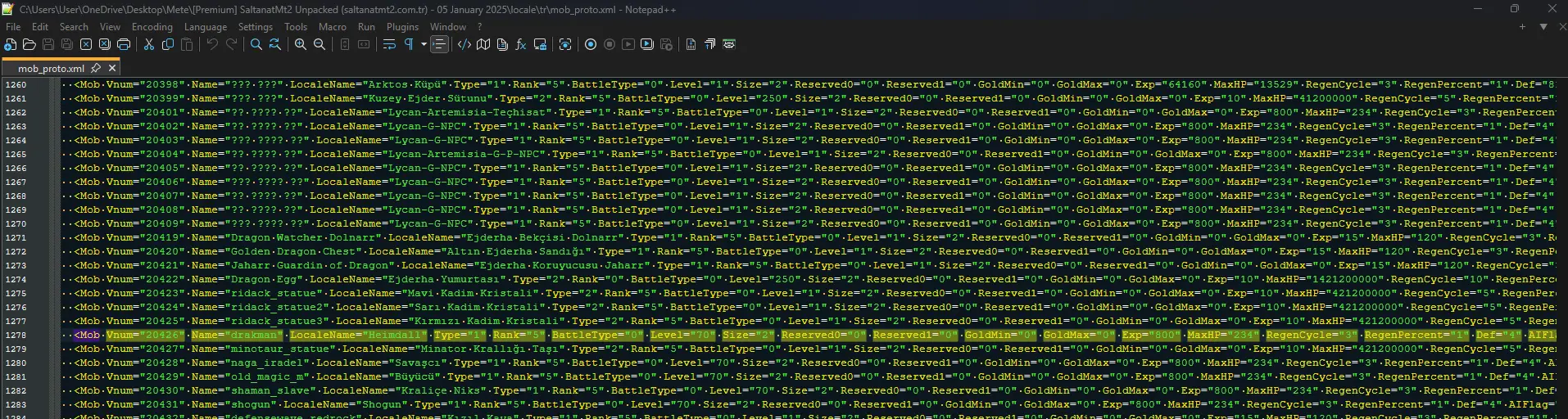Screen dimensions: 1568x419
Task: Open dropdown arrow beside the pilcrow icon
Action: (x=424, y=44)
